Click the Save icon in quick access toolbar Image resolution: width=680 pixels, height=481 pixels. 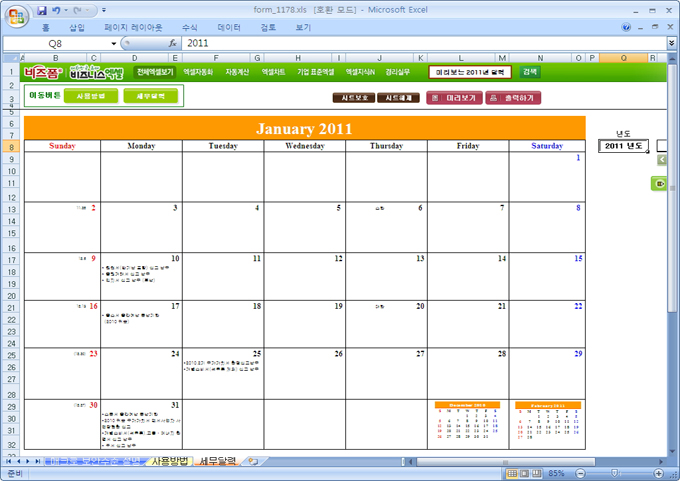[42, 10]
